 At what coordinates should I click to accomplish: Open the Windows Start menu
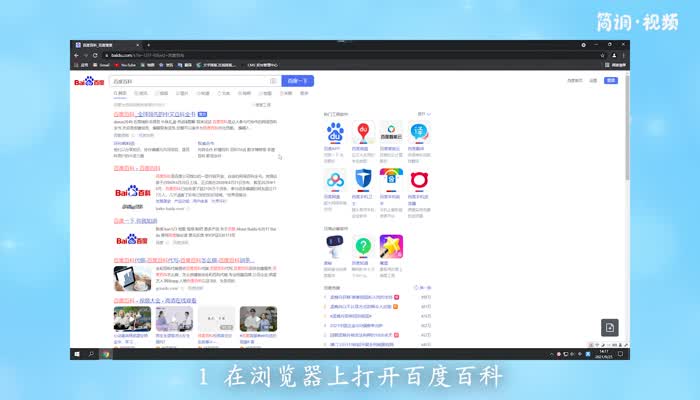pos(77,354)
